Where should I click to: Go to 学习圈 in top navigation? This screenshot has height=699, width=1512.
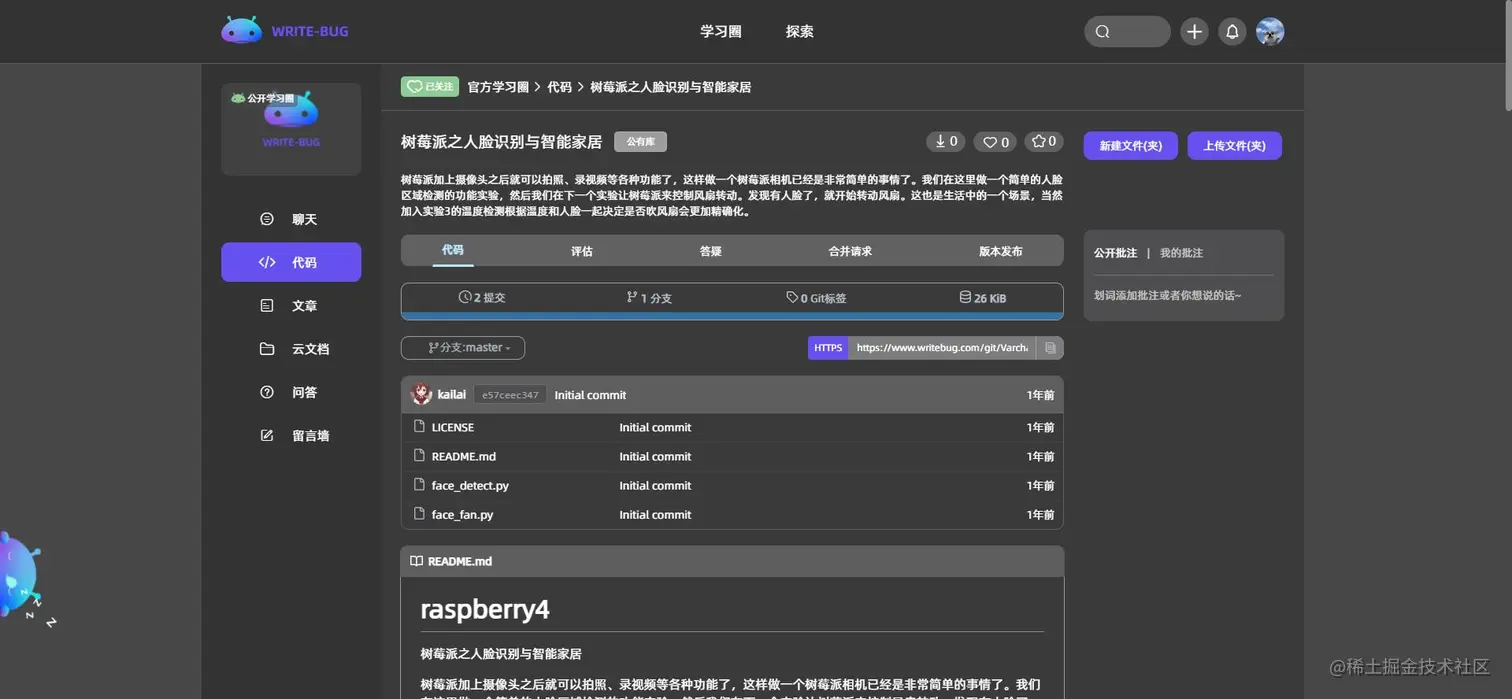pyautogui.click(x=720, y=31)
